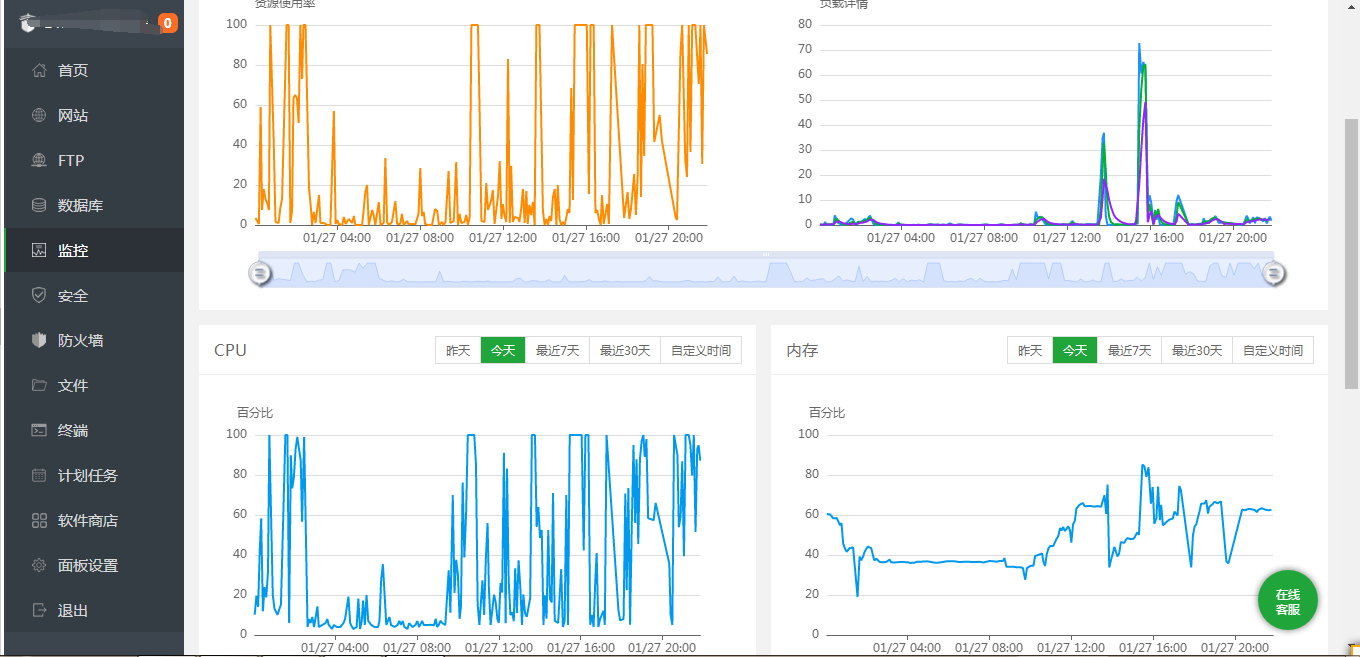Screen dimensions: 1360x657
Task: Click the database icon beside 数据库
Action: coord(39,205)
